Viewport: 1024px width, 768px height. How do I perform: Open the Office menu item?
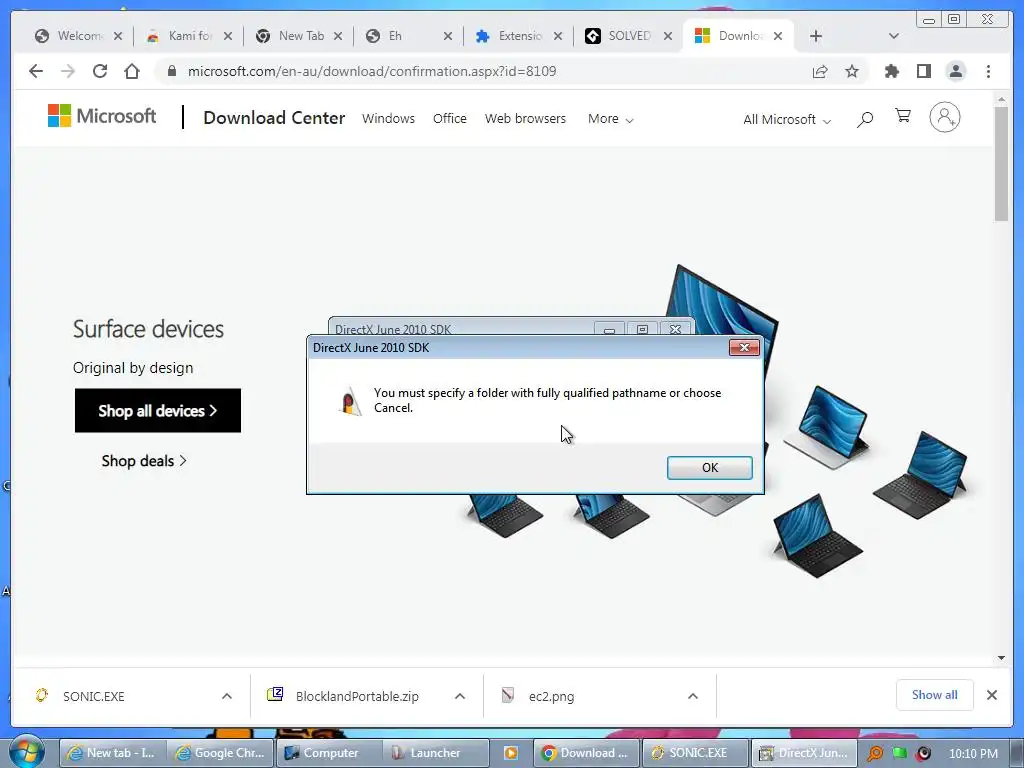[449, 119]
